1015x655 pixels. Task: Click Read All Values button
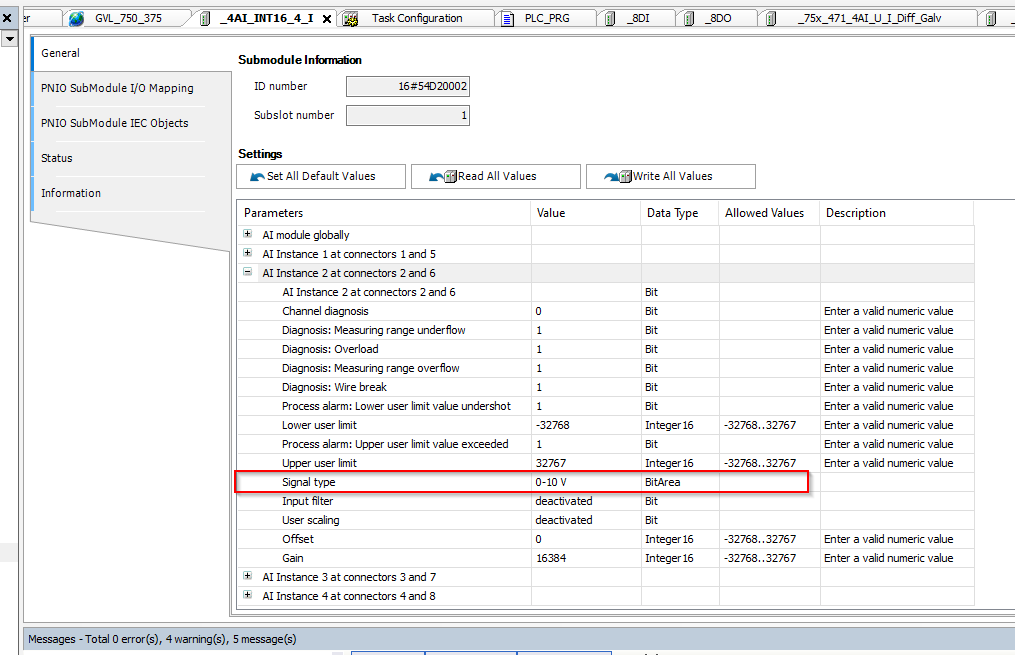click(x=496, y=176)
